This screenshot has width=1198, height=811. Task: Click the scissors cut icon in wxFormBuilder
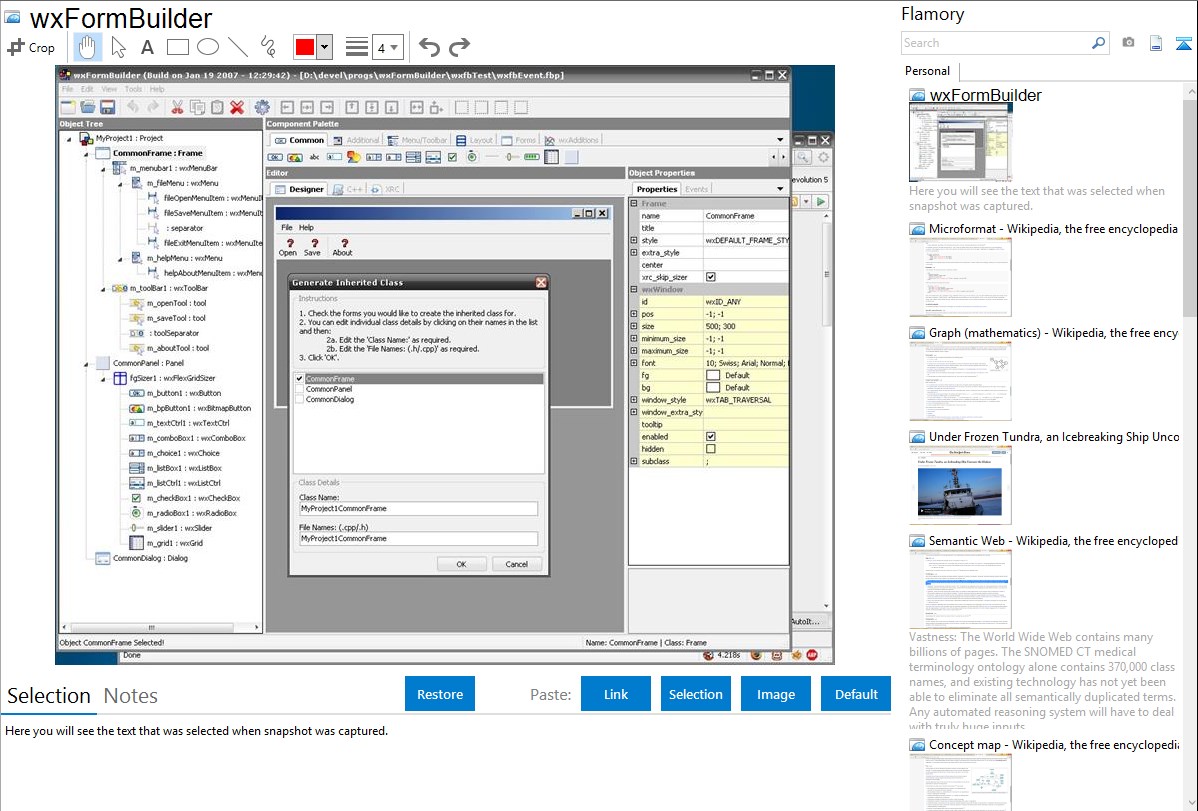coord(177,108)
